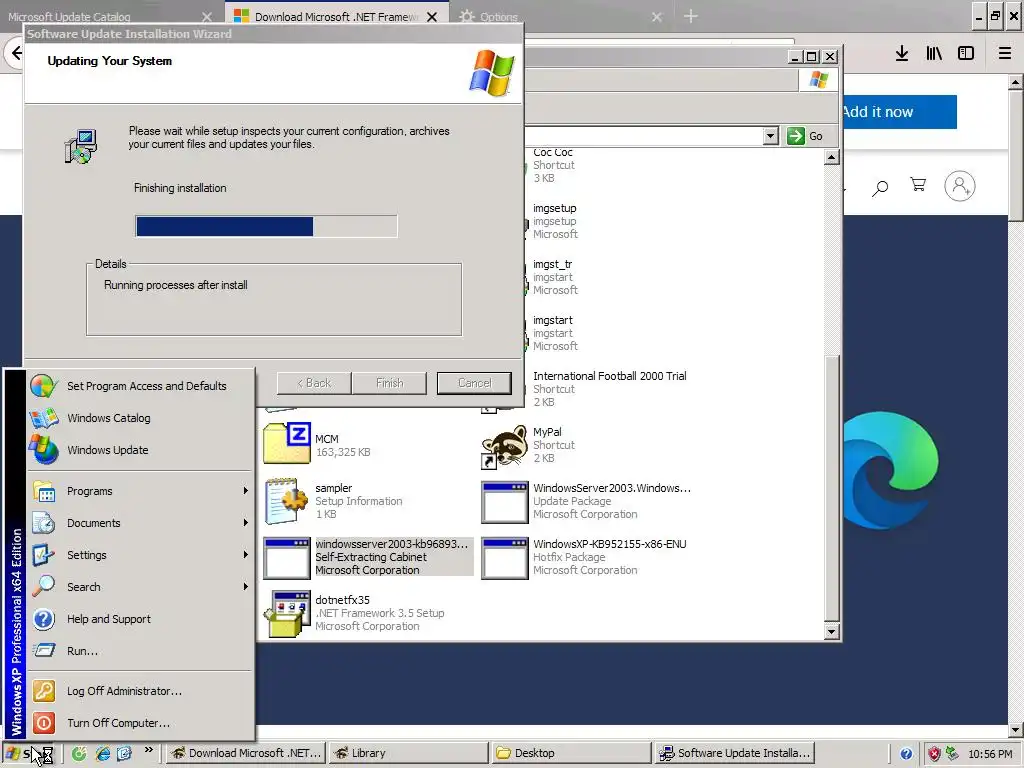Click the imgsetup file name
The width and height of the screenshot is (1024, 768).
[554, 208]
